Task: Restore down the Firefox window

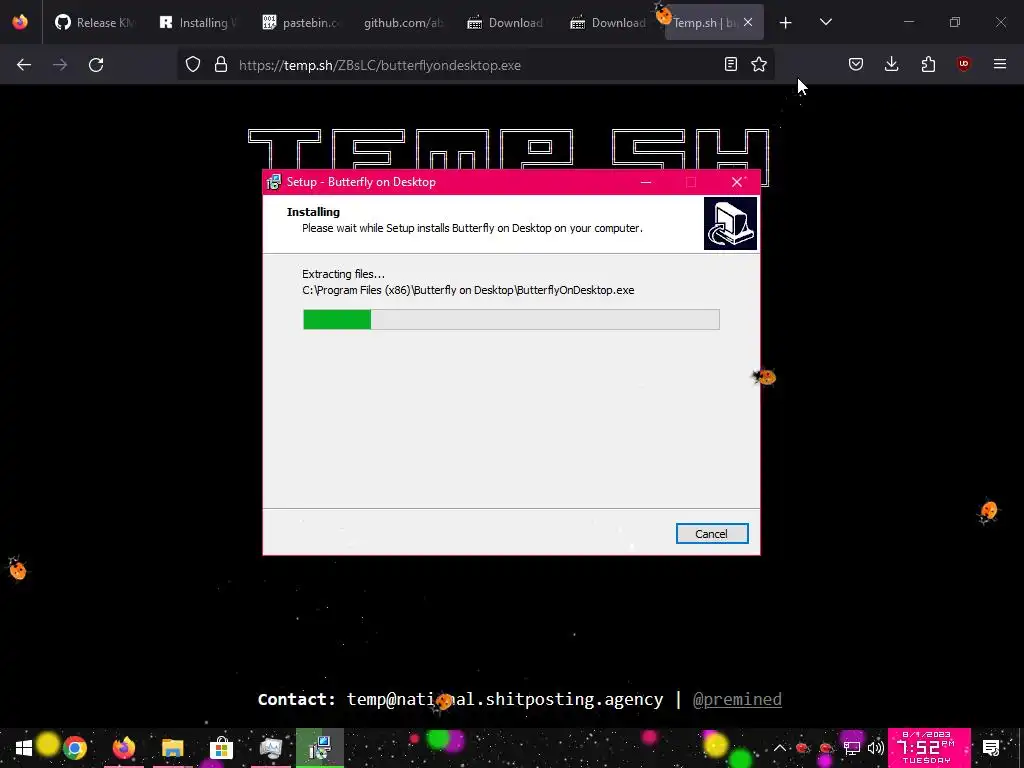Action: pos(955,22)
